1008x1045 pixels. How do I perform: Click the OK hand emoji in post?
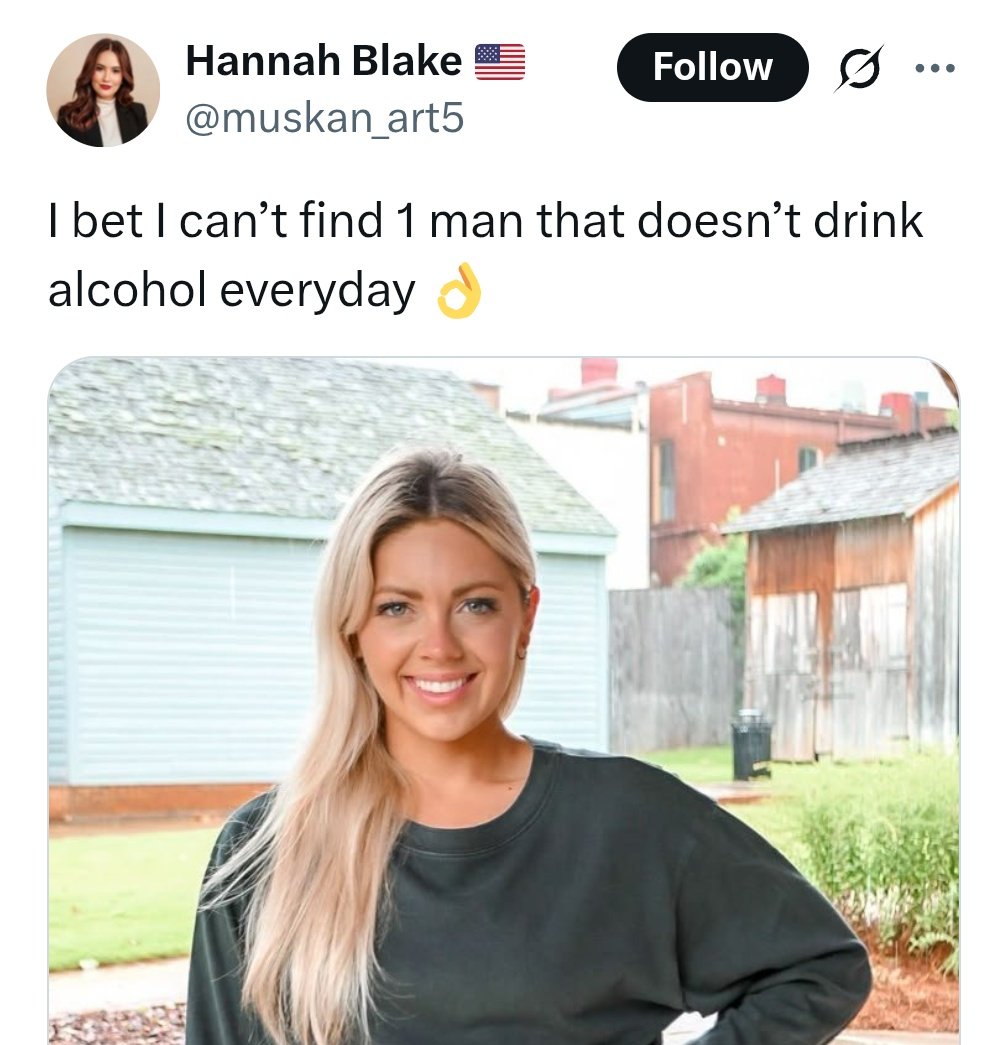coord(459,291)
